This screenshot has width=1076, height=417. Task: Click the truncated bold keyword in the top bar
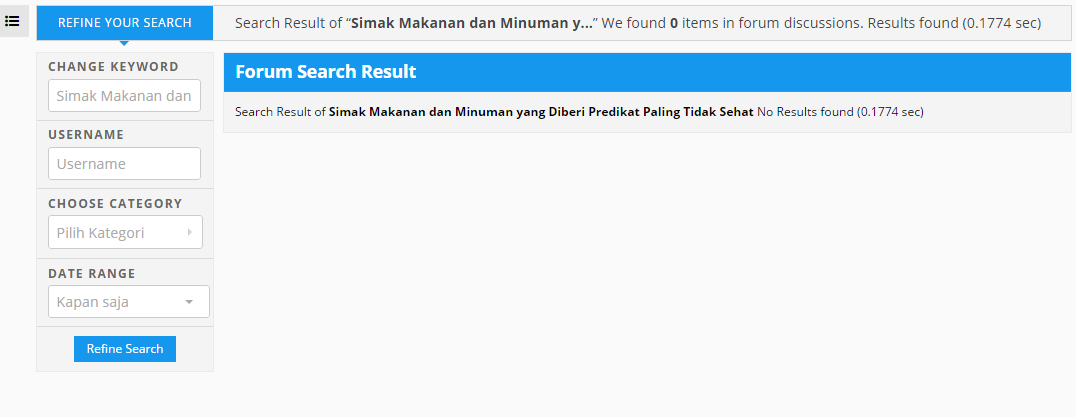pyautogui.click(x=472, y=23)
